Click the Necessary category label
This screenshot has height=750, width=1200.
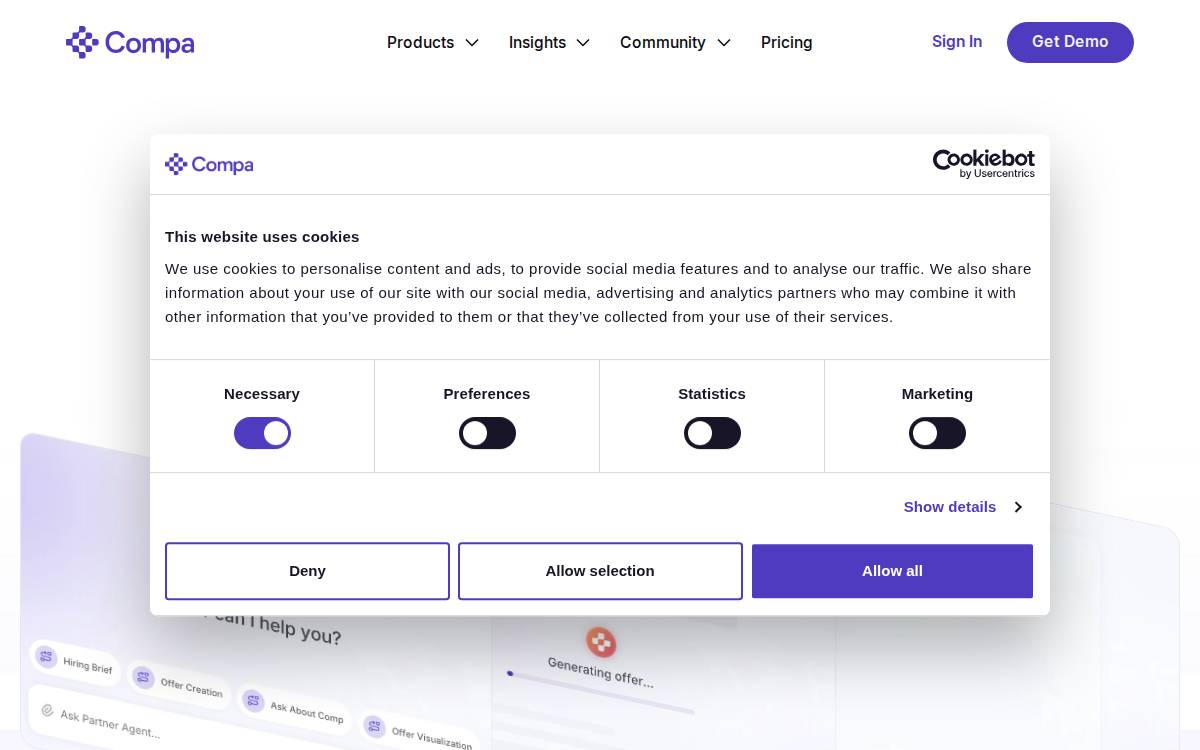[262, 394]
